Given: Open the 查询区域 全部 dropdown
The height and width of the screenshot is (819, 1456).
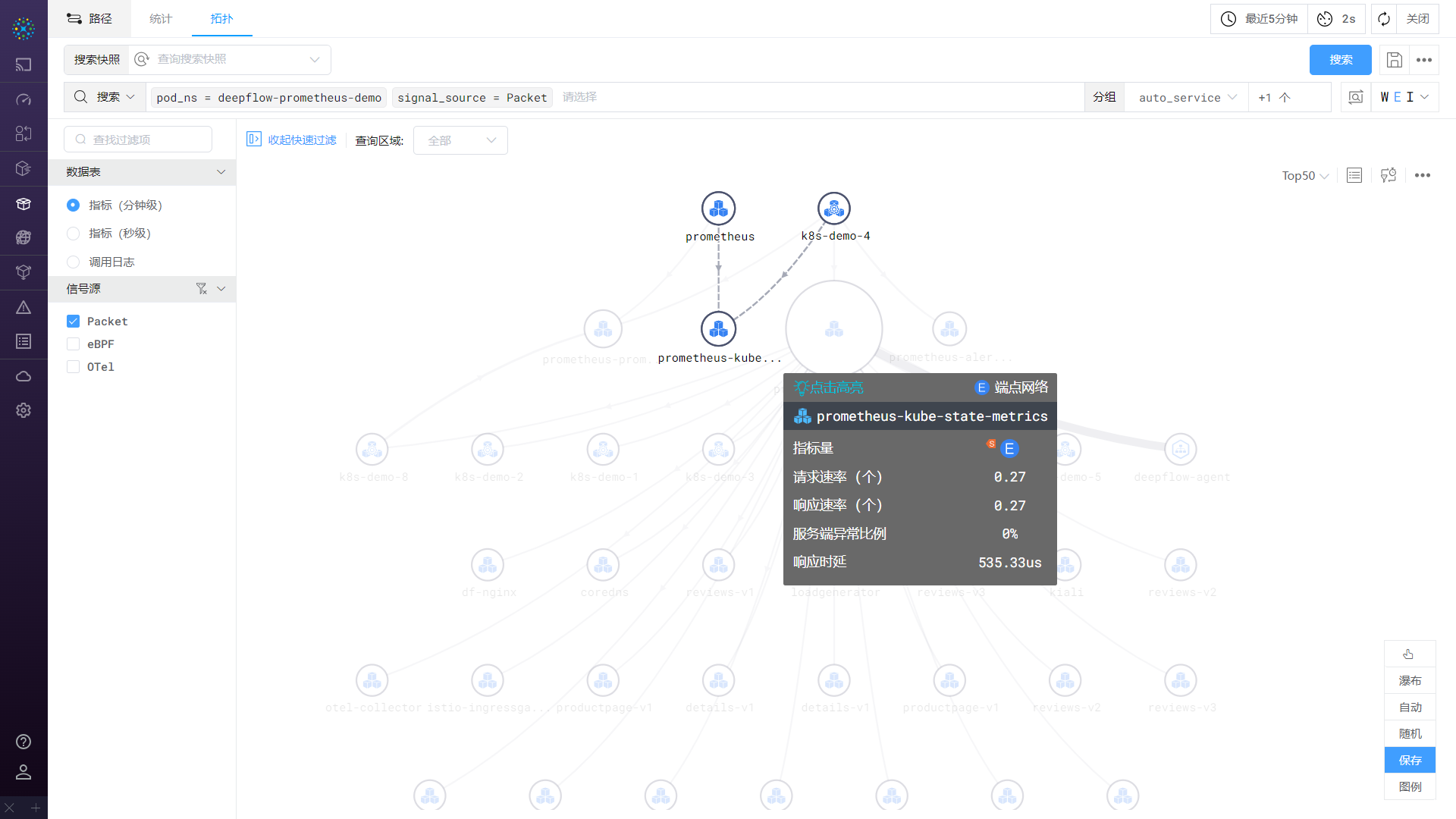Looking at the screenshot, I should point(460,140).
